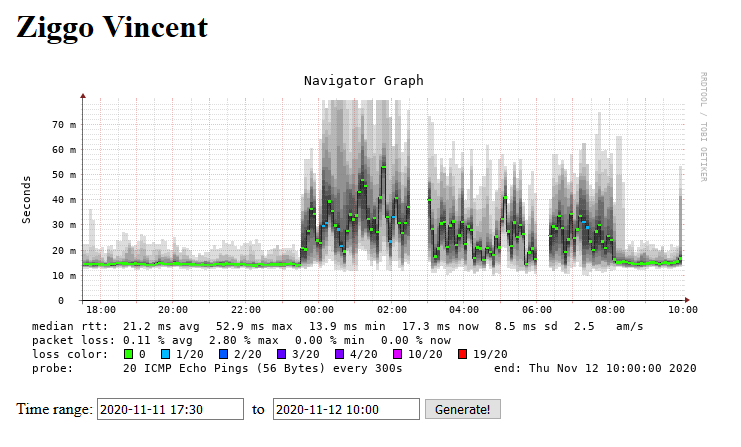This screenshot has height=447, width=741.
Task: Click the loss color: label
Action: pyautogui.click(x=70, y=354)
